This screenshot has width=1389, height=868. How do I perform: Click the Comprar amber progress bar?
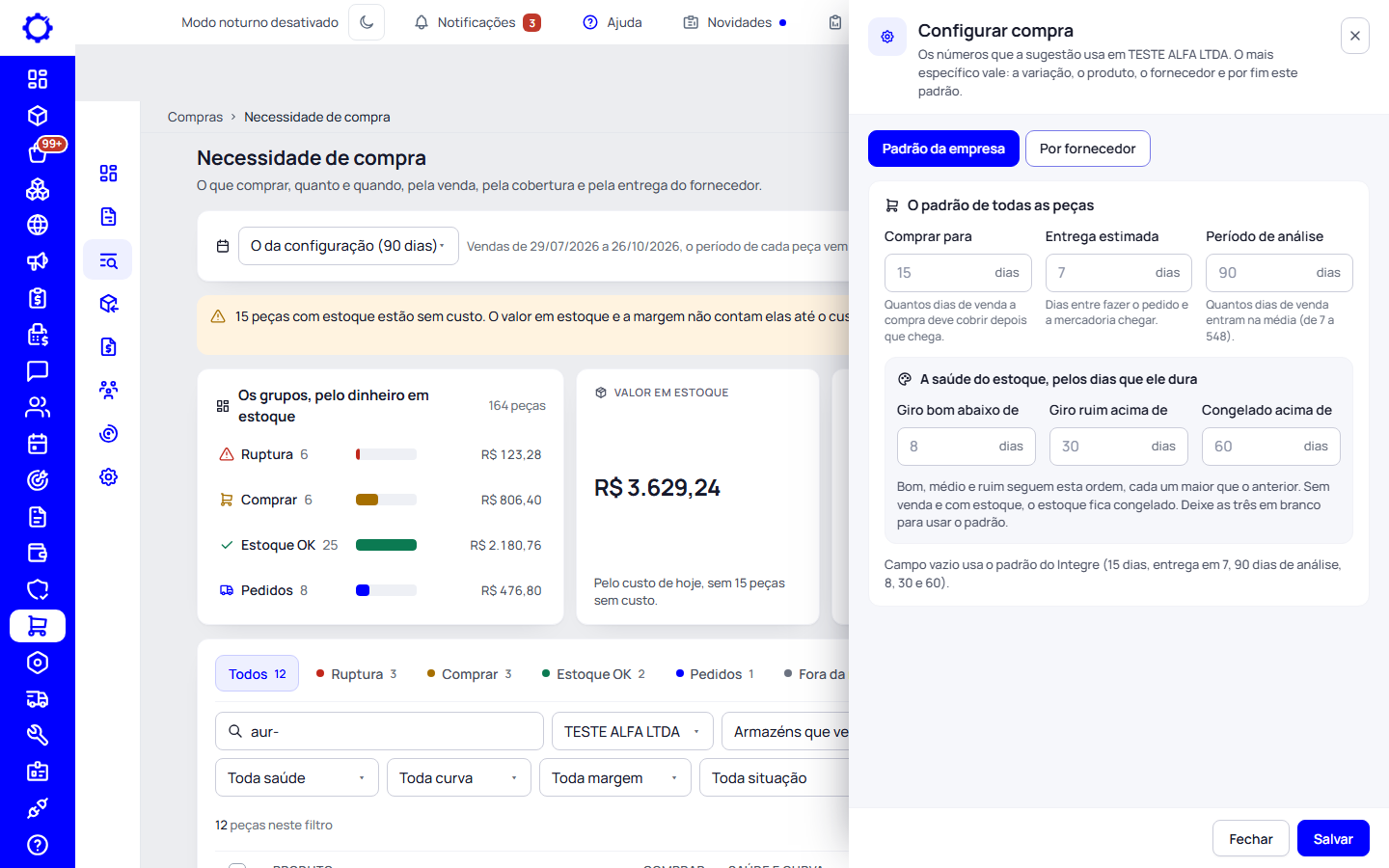[386, 500]
